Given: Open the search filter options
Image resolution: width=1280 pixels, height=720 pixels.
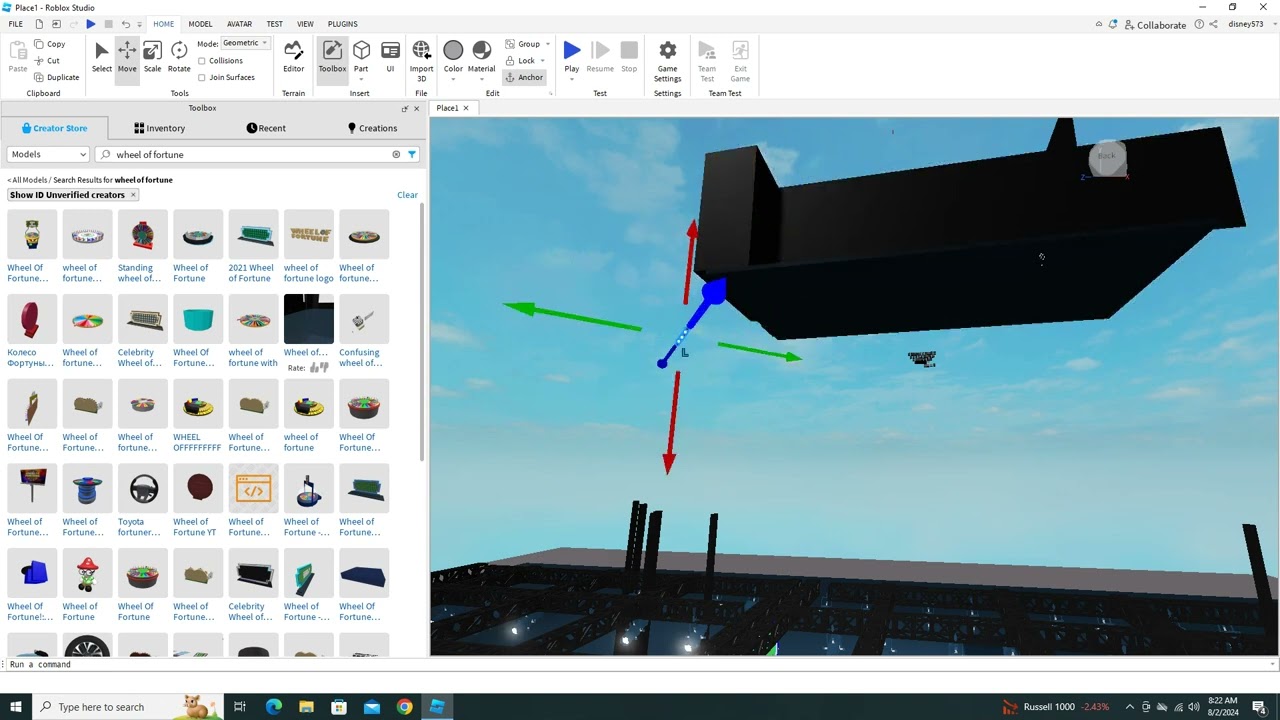Looking at the screenshot, I should (x=412, y=155).
